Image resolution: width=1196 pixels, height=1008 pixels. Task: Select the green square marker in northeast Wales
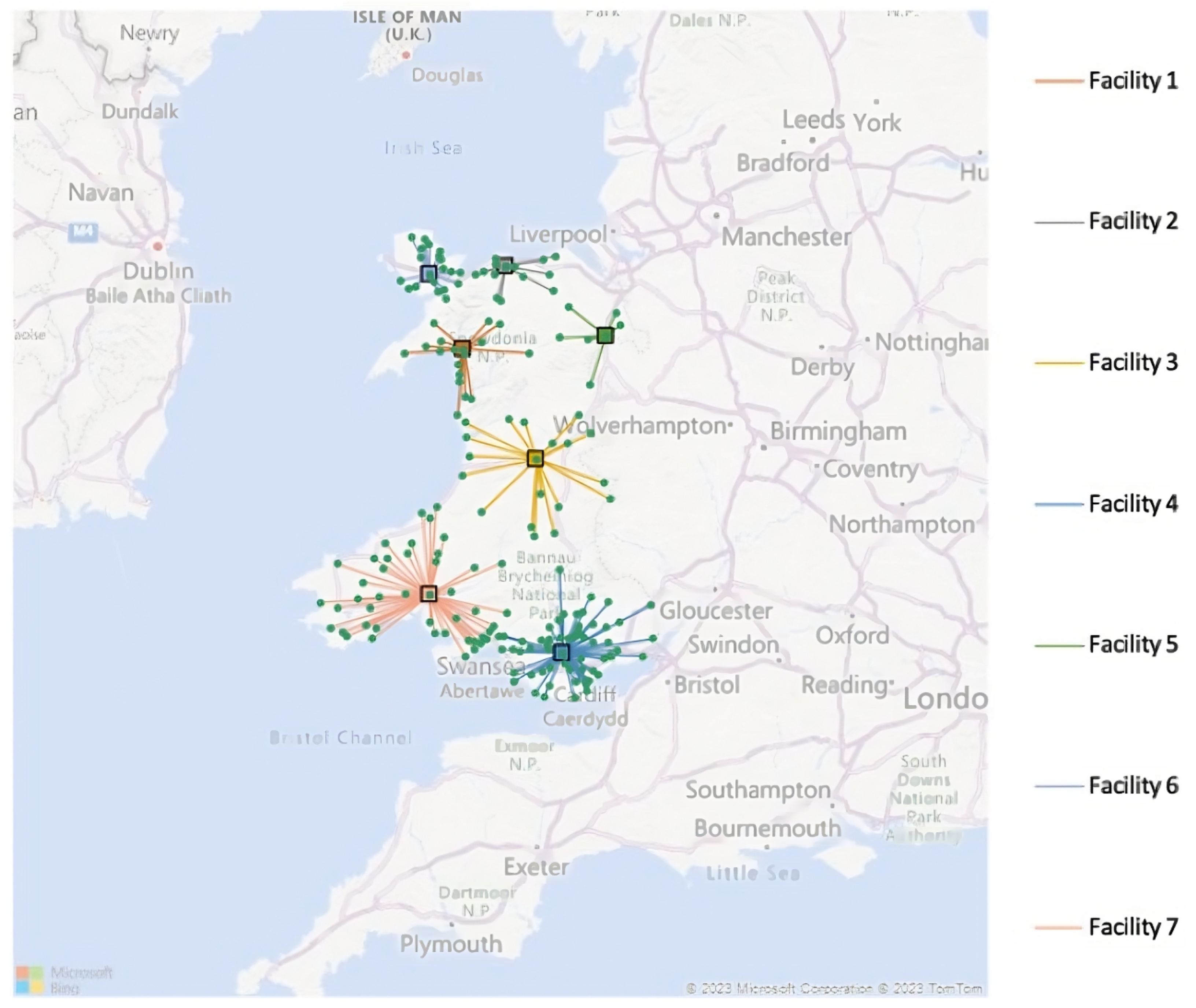pos(605,336)
